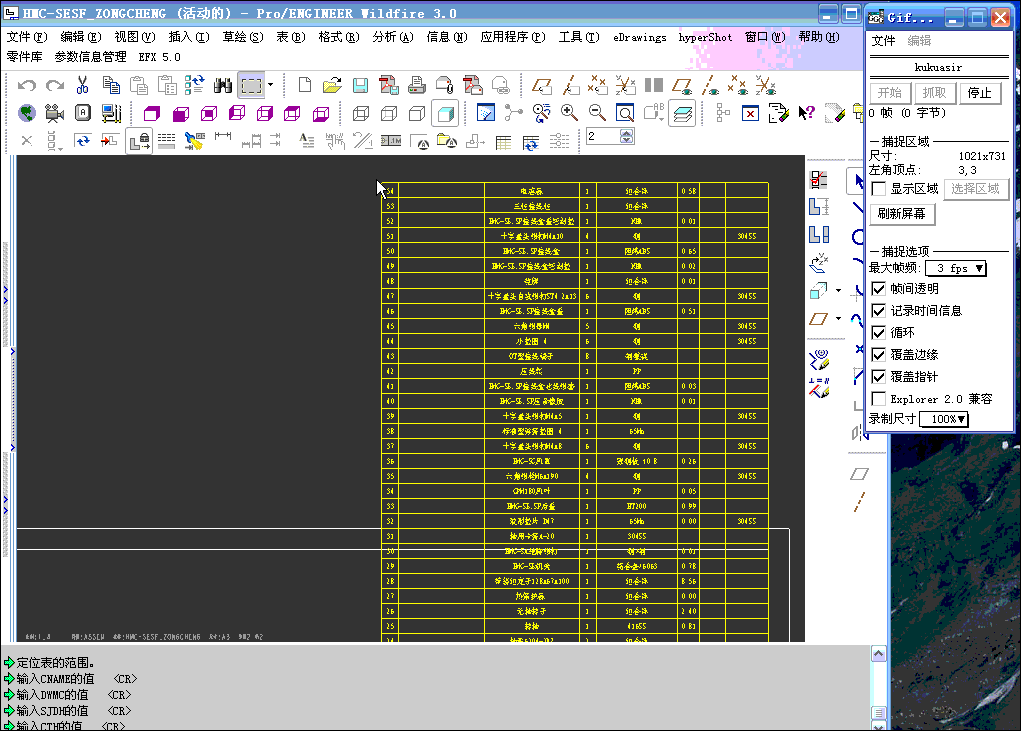Viewport: 1021px width, 731px height.
Task: Toggle 覆盖边缘 checkbox
Action: pyautogui.click(x=878, y=355)
